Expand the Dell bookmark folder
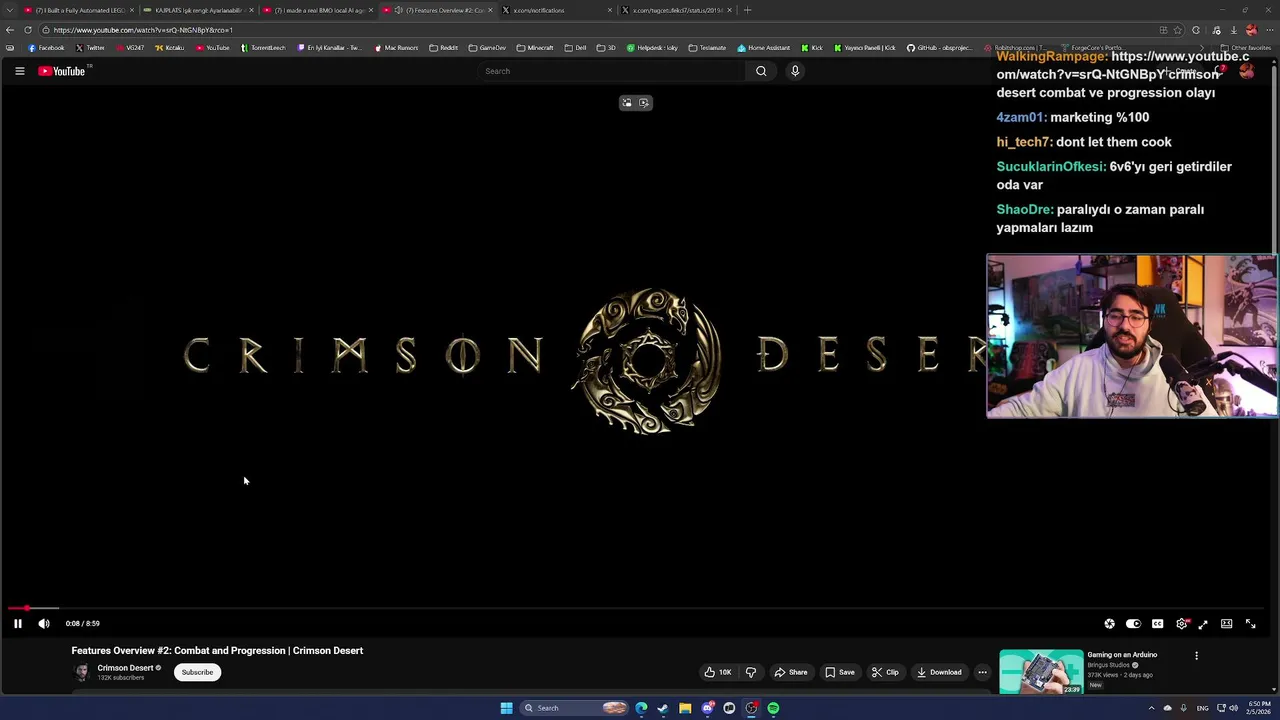1280x720 pixels. click(x=575, y=48)
